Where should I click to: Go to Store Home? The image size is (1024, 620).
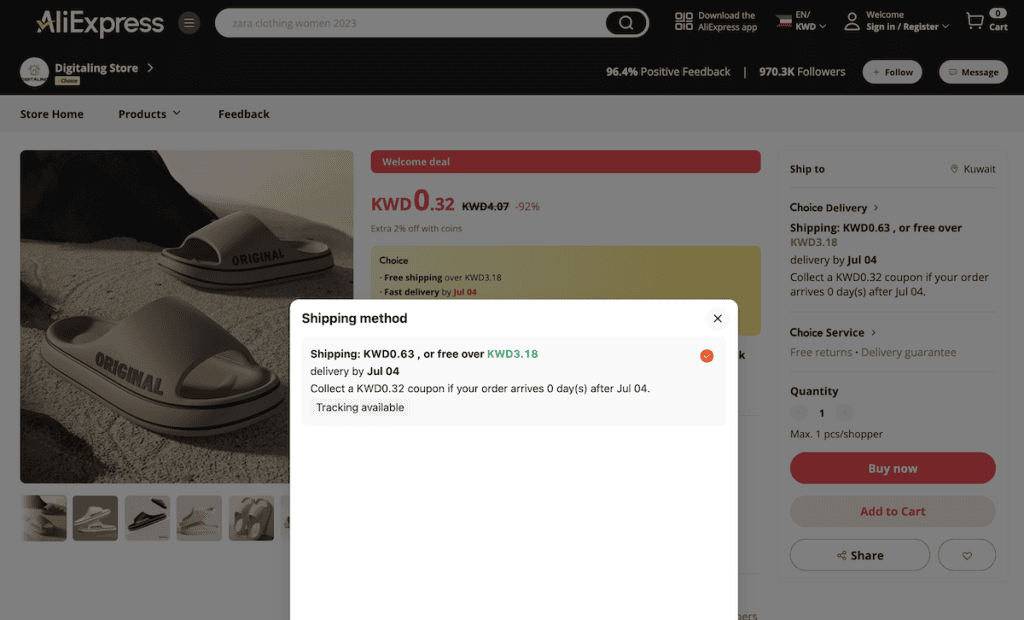pos(51,114)
